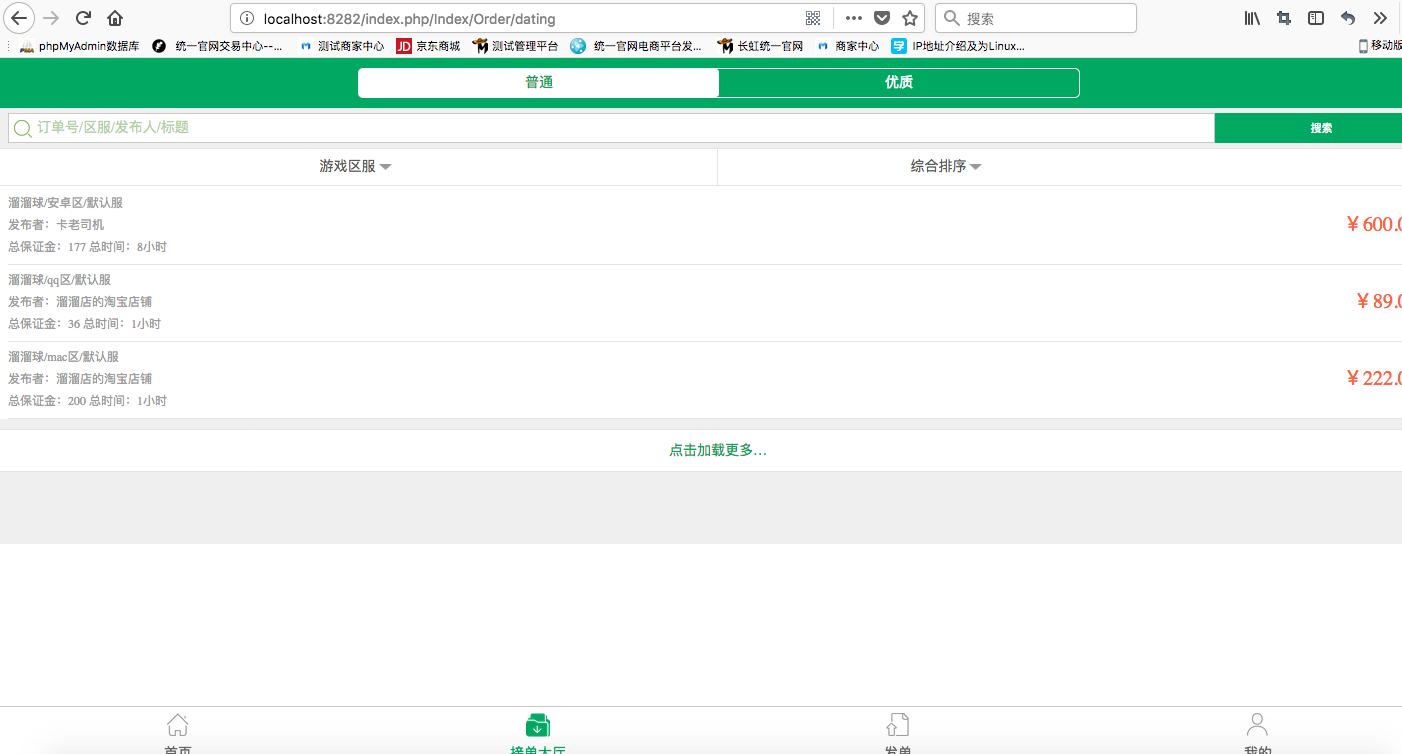The width and height of the screenshot is (1402, 754).
Task: Open 商家中心 bookmark with blue icon
Action: point(848,46)
